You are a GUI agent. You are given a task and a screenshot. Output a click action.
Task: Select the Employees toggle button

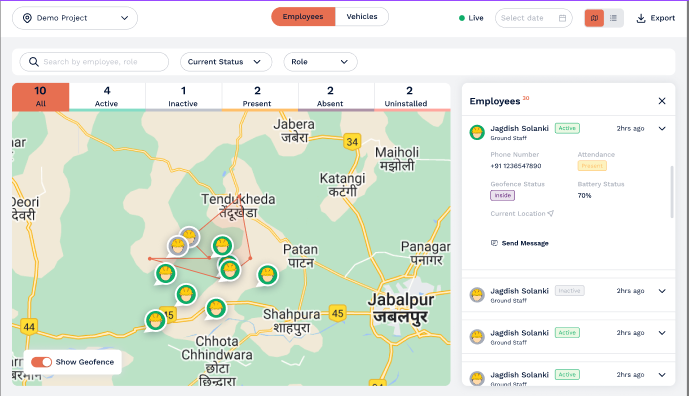303,17
